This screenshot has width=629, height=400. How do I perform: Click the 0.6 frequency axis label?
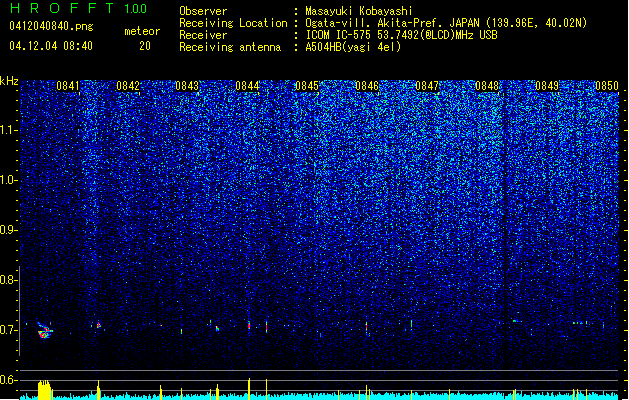tap(8, 380)
